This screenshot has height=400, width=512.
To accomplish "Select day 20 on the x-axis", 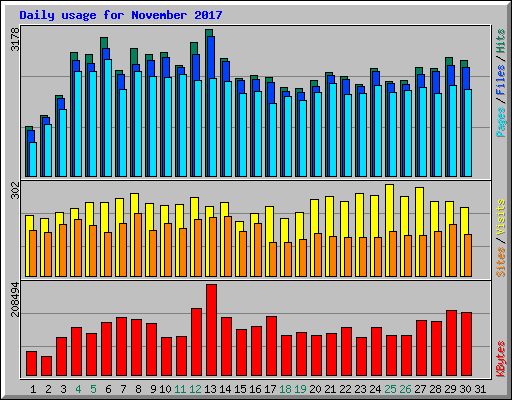I will tap(315, 389).
